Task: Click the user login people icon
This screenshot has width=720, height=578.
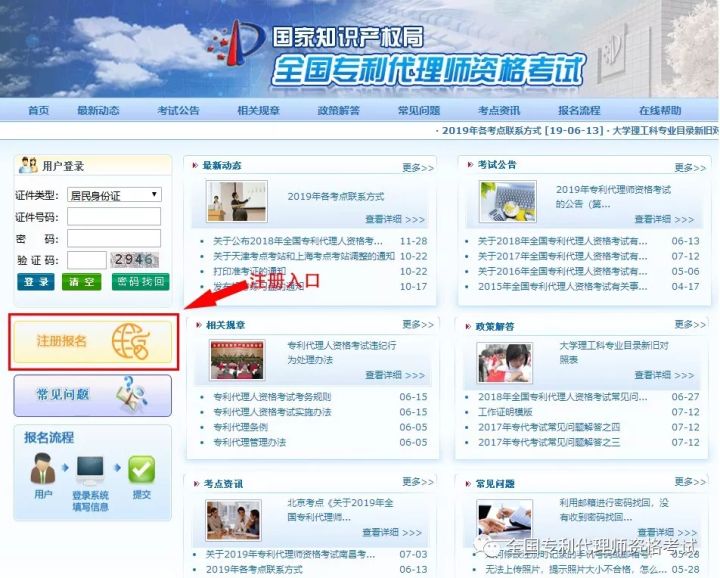Action: tap(28, 165)
